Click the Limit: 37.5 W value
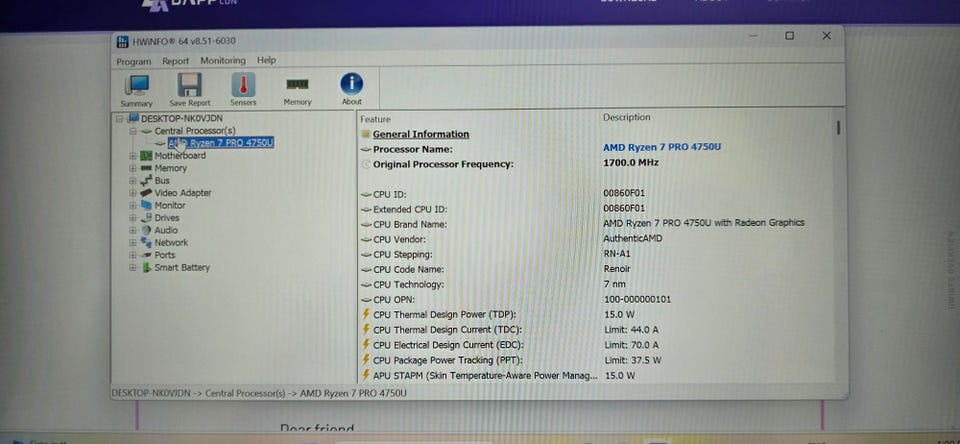Viewport: 960px width, 444px height. coord(632,360)
